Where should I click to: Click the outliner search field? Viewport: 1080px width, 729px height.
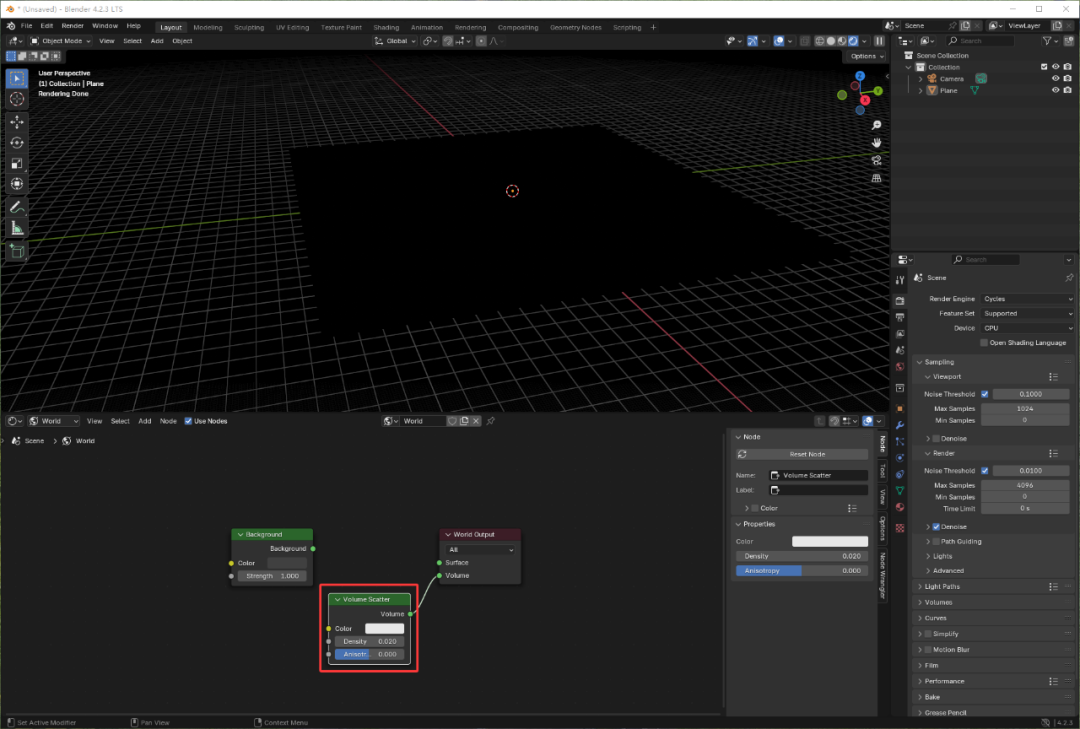(980, 41)
